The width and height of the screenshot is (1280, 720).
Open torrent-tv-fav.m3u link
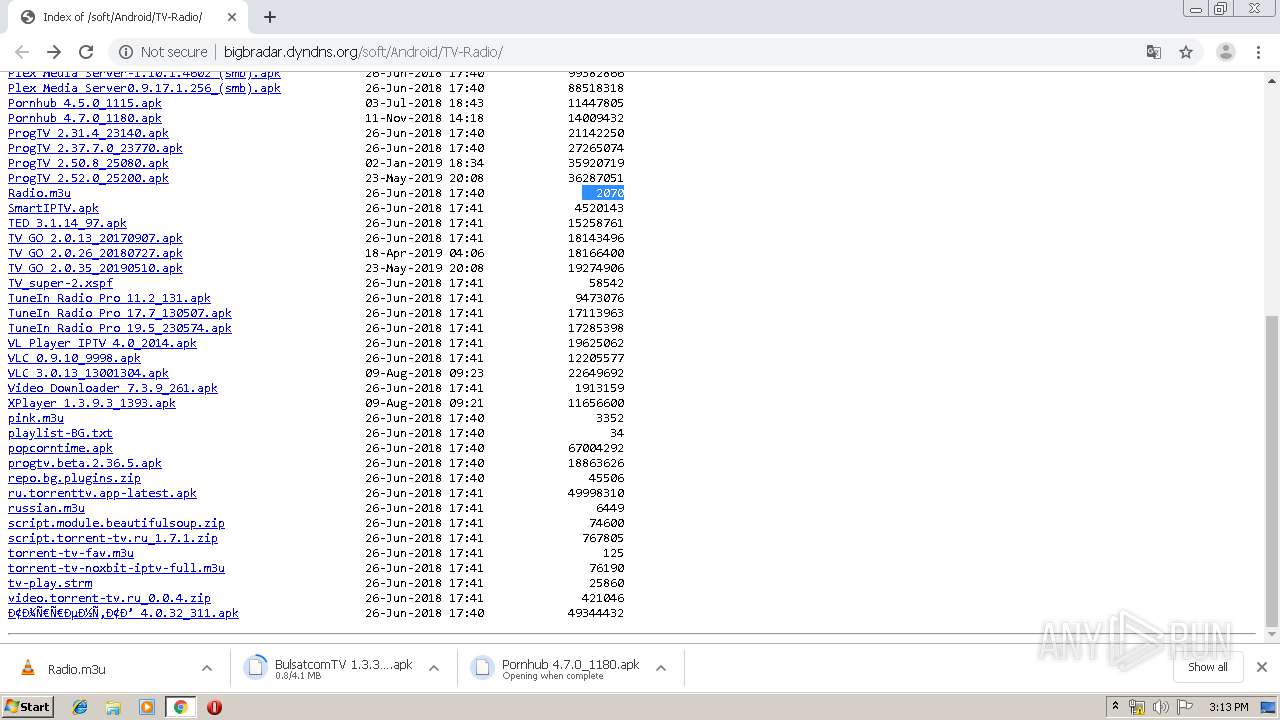(71, 553)
